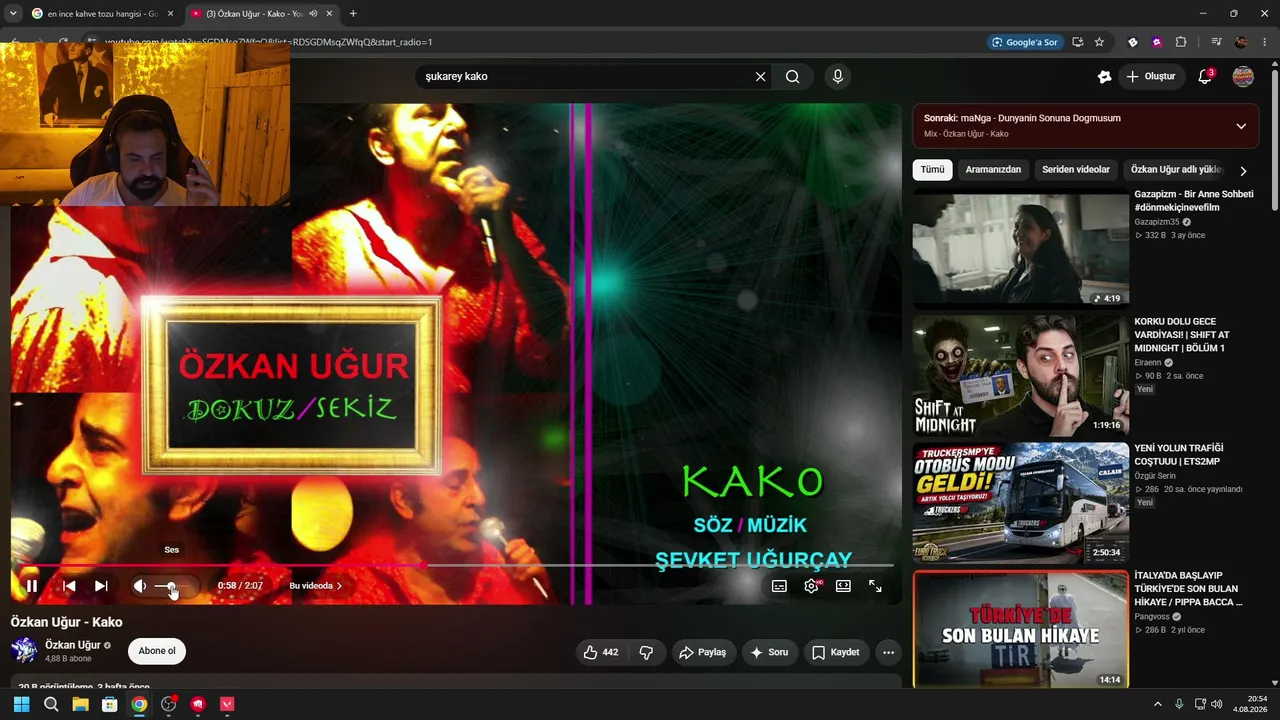The height and width of the screenshot is (720, 1280).
Task: Bookmark this page with the star
Action: (x=1099, y=42)
